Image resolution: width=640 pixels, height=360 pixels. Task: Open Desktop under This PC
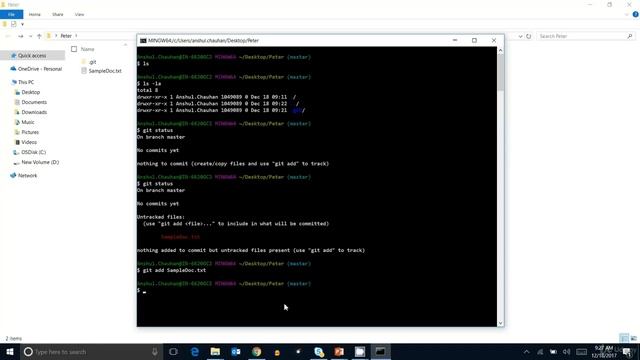[31, 92]
